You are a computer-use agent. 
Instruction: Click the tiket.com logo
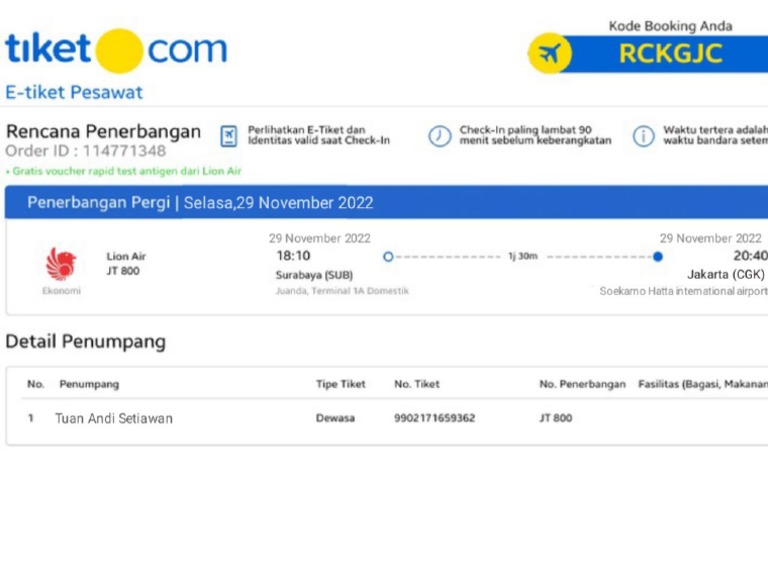116,50
